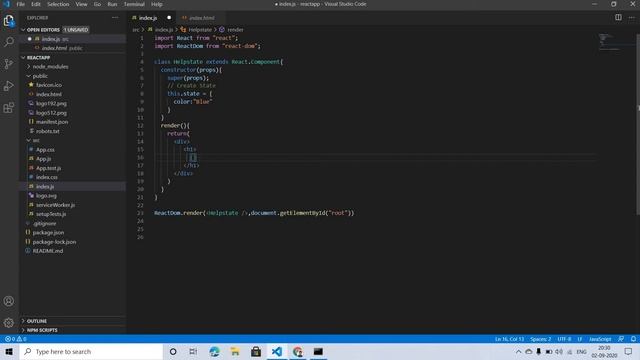This screenshot has width=640, height=360.
Task: Click the errors and warnings status indicator
Action: [x=16, y=339]
